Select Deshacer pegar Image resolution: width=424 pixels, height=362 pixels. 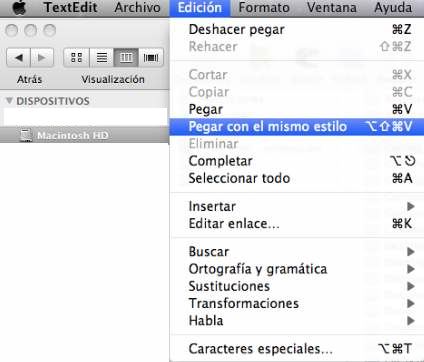pyautogui.click(x=297, y=29)
